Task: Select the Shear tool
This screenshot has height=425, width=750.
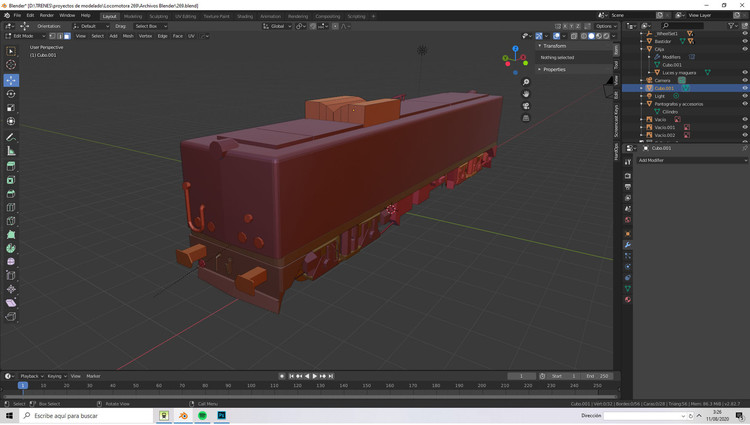Action: tap(11, 303)
